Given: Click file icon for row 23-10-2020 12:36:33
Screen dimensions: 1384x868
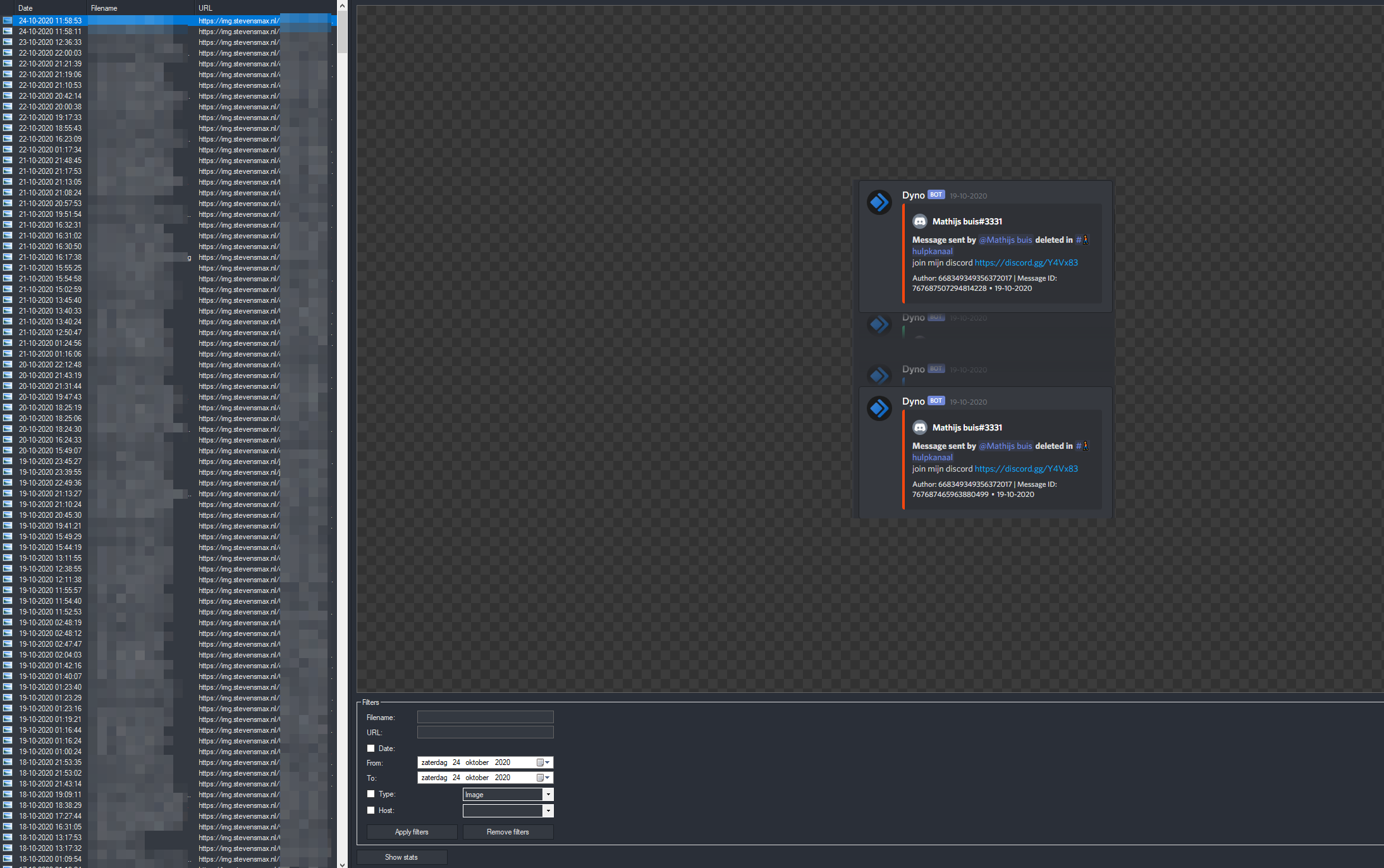Looking at the screenshot, I should [x=8, y=42].
